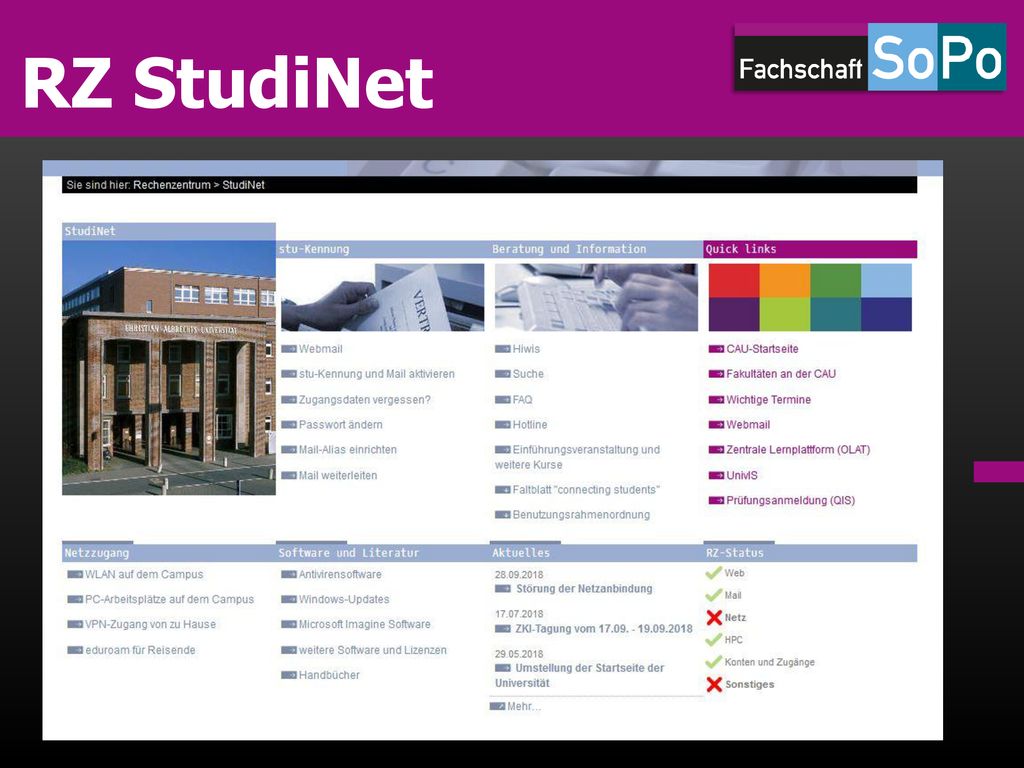Click the keyboard image under Beratung und Information
This screenshot has height=768, width=1024.
(596, 297)
